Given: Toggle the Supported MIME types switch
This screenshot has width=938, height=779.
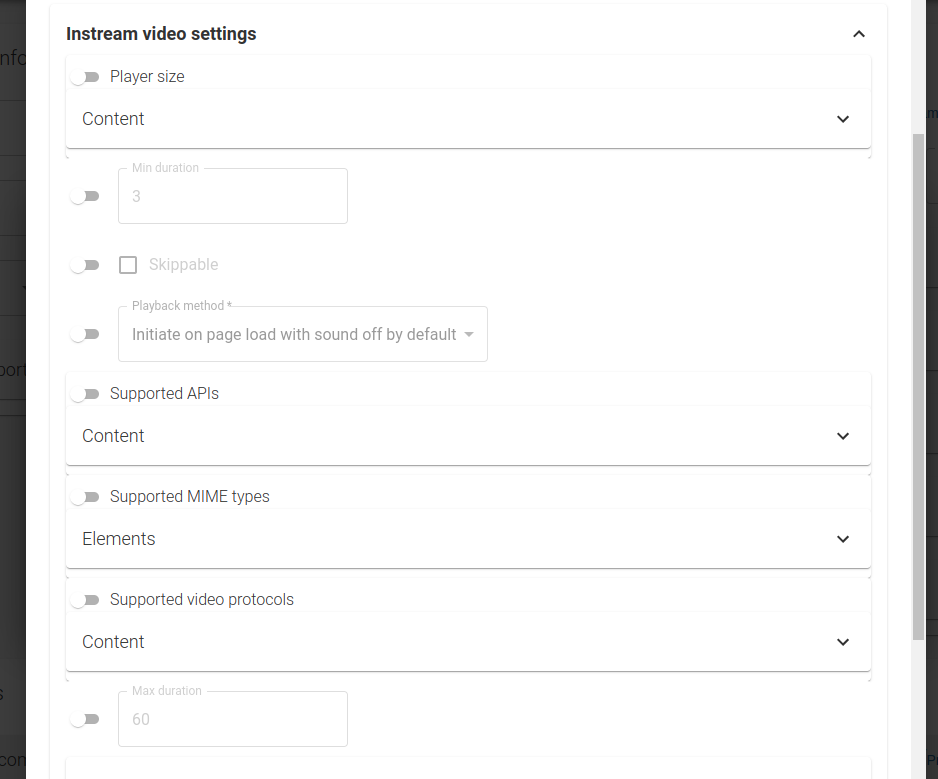Looking at the screenshot, I should tap(85, 497).
